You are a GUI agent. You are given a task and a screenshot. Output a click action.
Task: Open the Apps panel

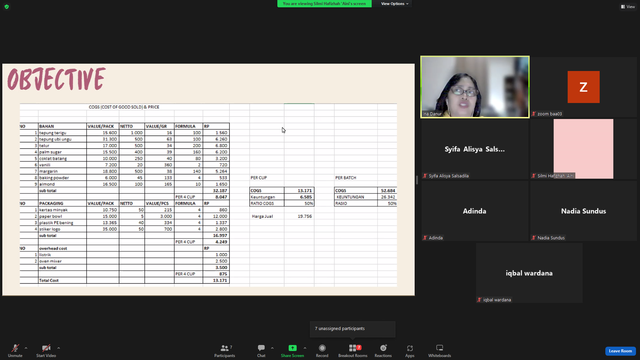[410, 351]
